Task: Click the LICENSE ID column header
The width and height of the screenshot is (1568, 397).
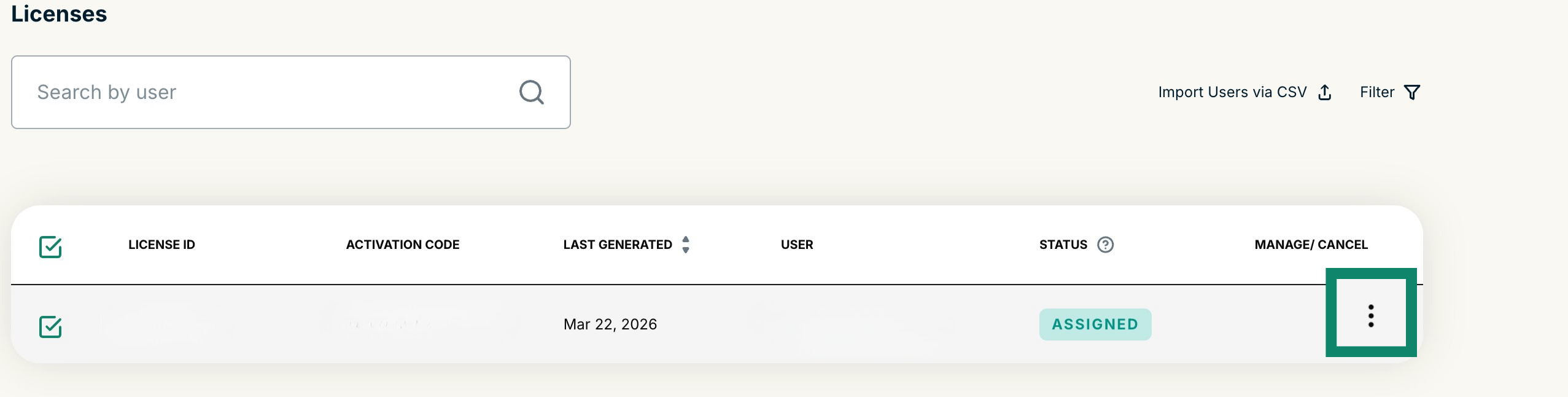Action: coord(161,245)
